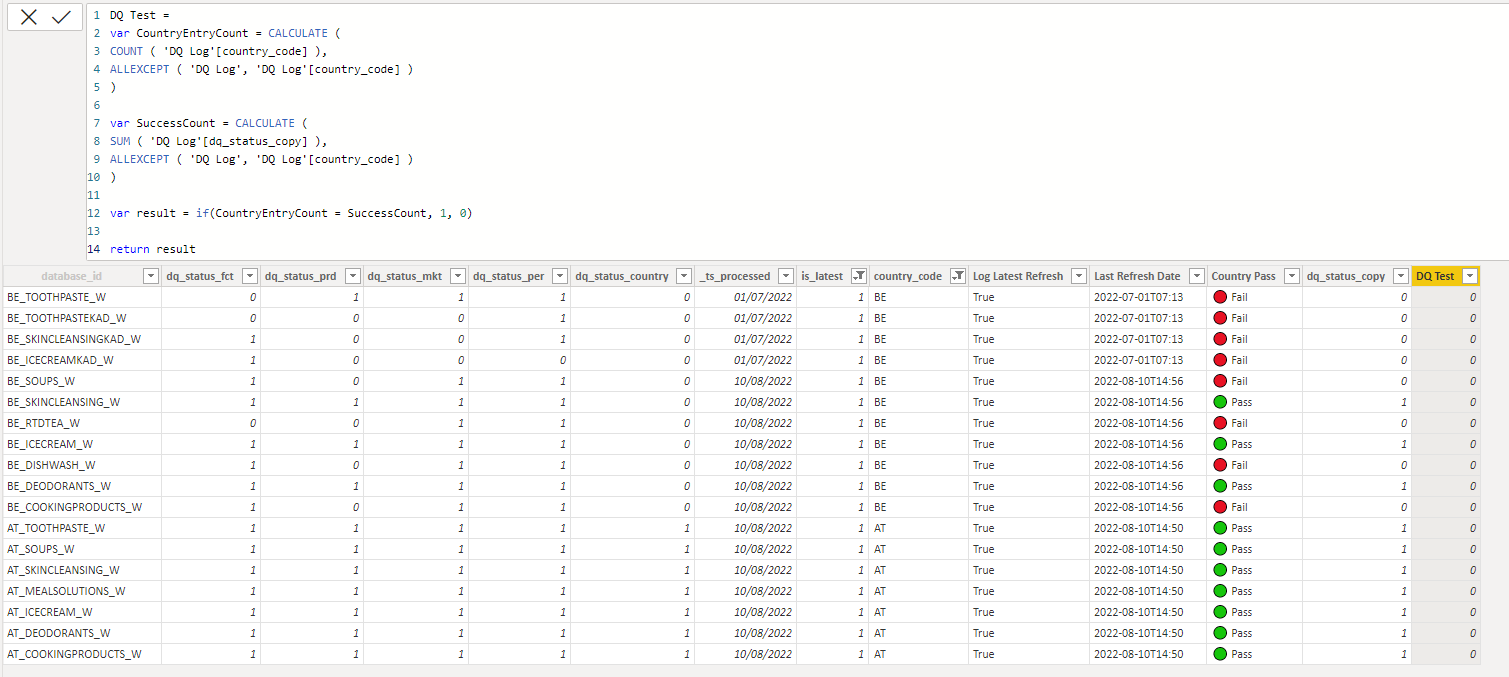The image size is (1509, 677).
Task: Open database_id column filter dropdown
Action: point(151,276)
